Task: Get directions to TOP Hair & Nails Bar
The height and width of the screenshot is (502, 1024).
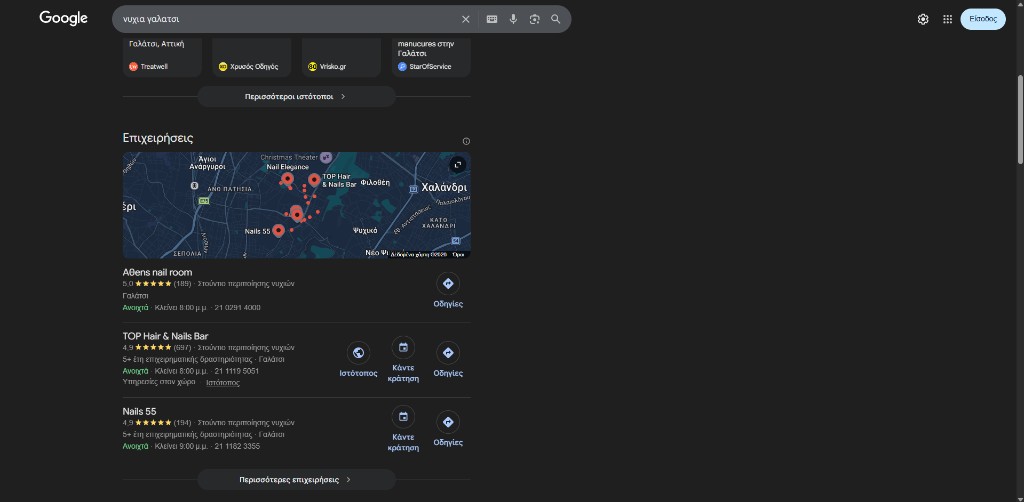Action: pos(448,360)
